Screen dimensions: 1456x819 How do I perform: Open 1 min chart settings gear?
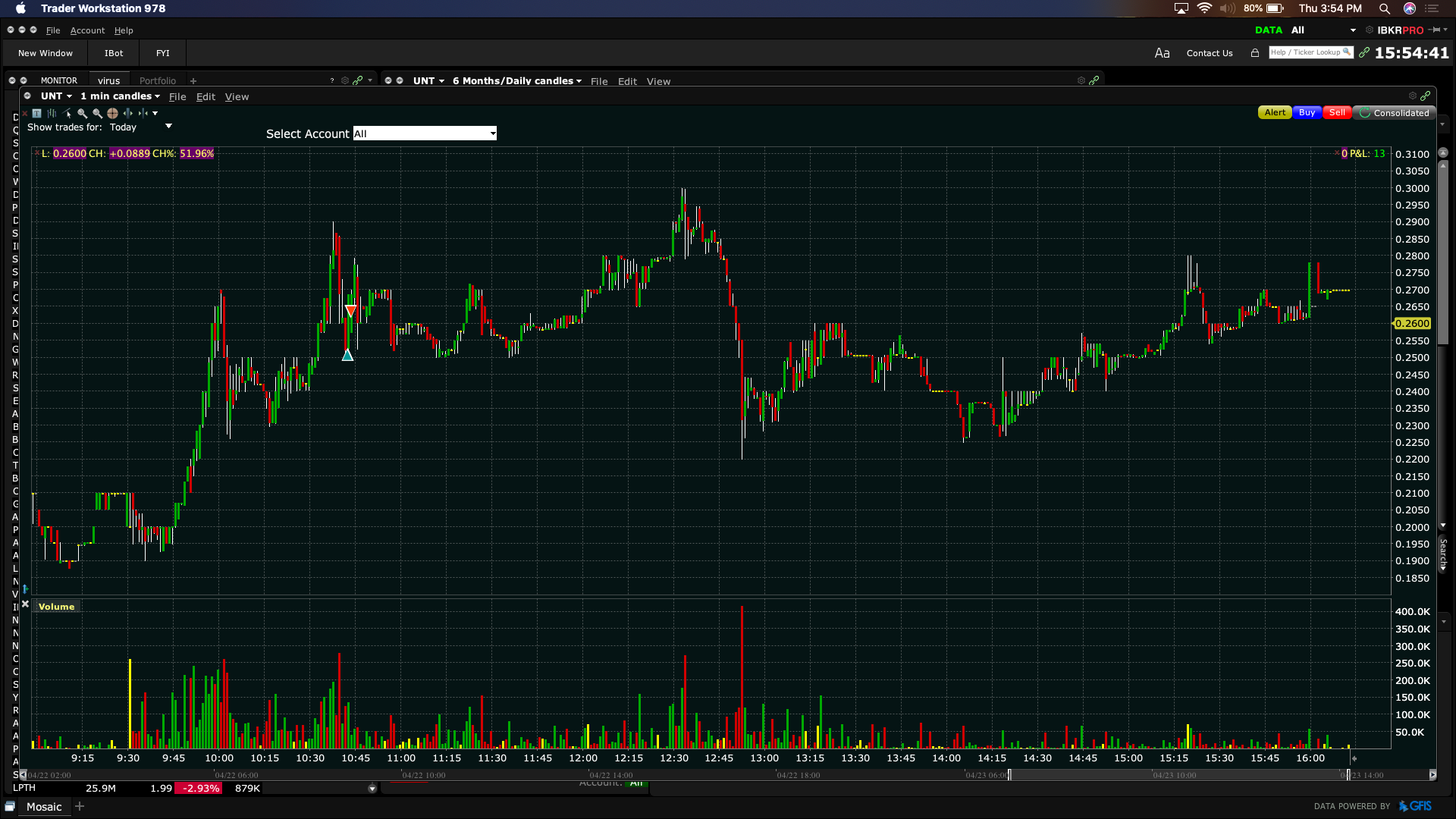(x=1412, y=96)
